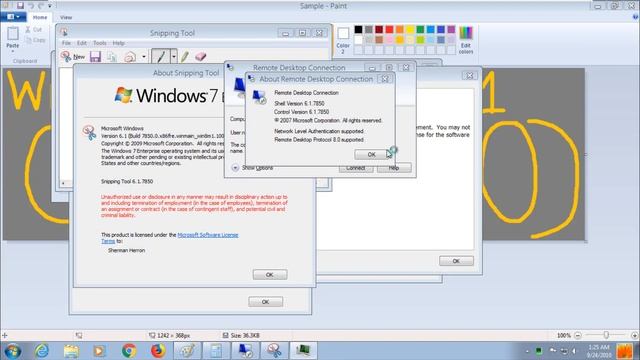This screenshot has width=640, height=360.
Task: Open Edit colors in Paint
Action: click(466, 40)
